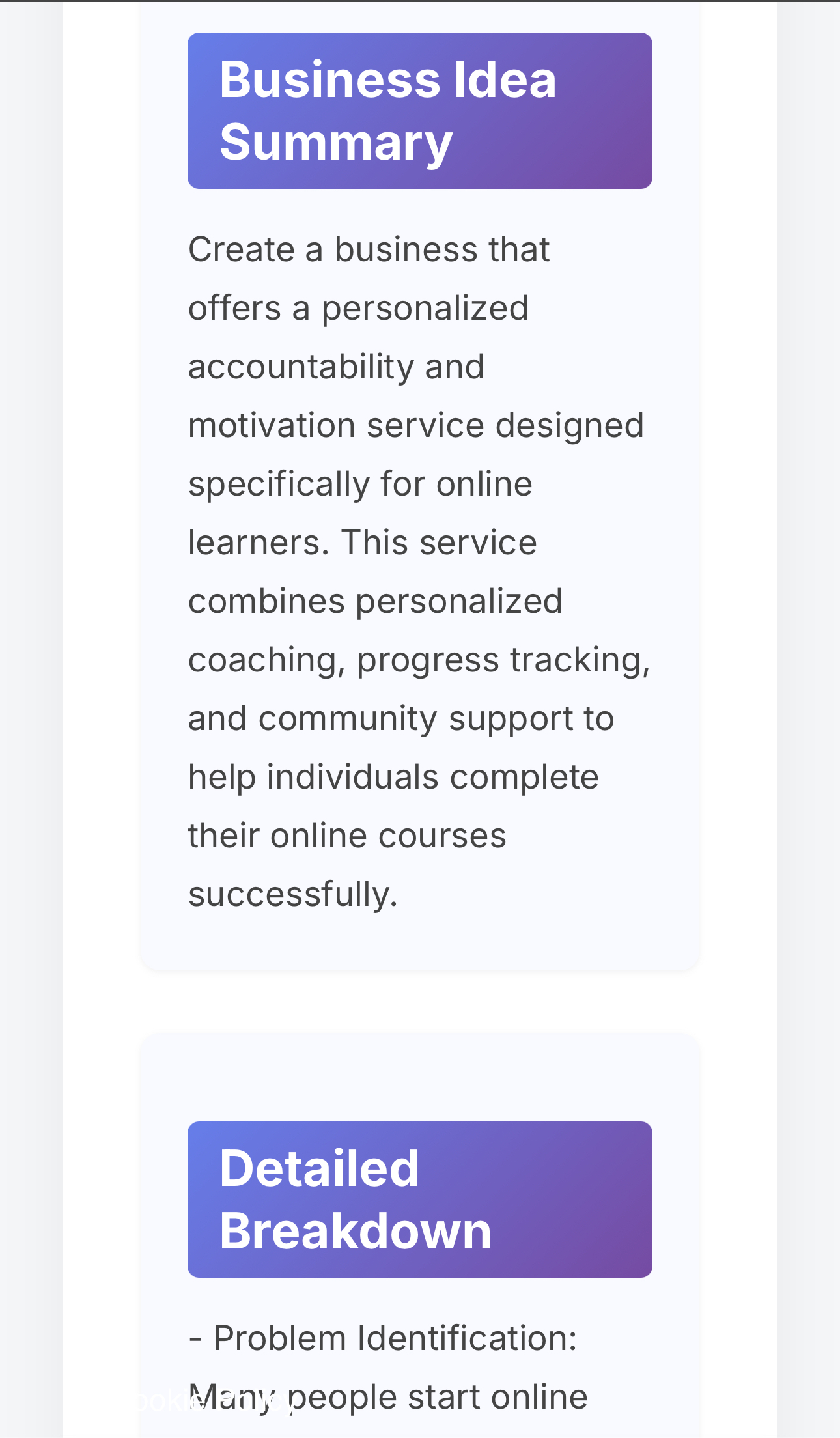
Task: Click the line "Create a business that"
Action: coord(369,249)
